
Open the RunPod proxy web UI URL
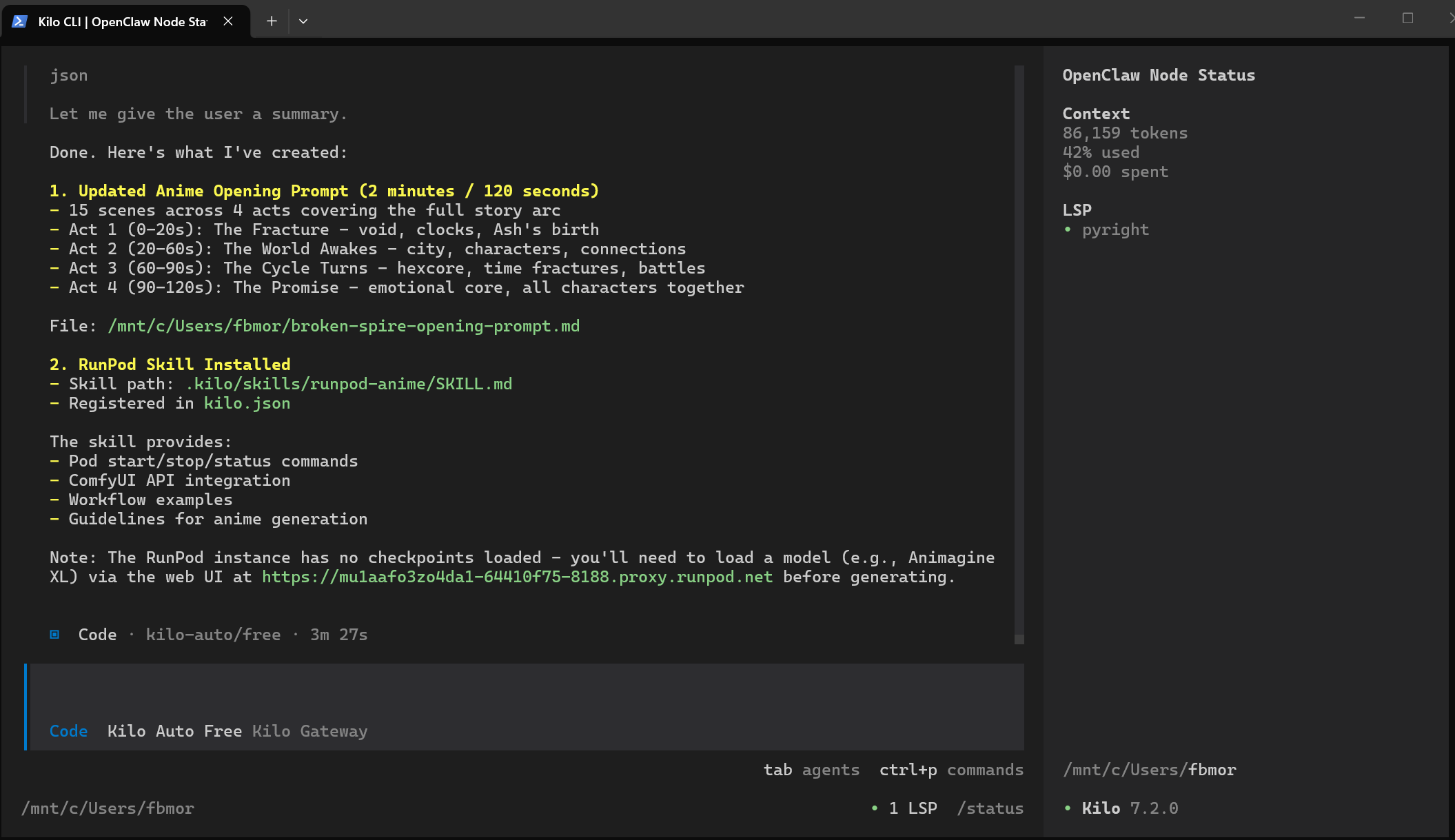(x=517, y=577)
